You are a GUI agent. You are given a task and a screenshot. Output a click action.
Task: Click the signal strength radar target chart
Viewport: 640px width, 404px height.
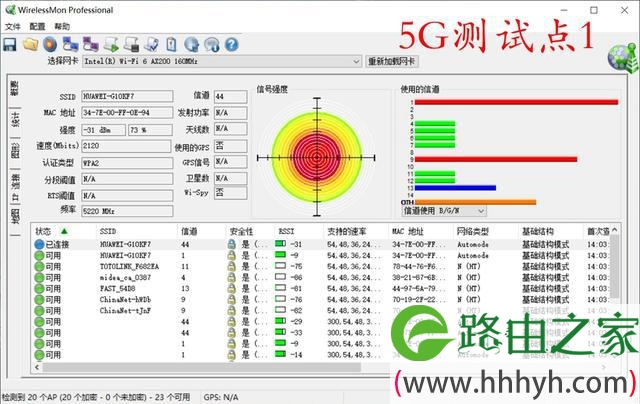(317, 157)
